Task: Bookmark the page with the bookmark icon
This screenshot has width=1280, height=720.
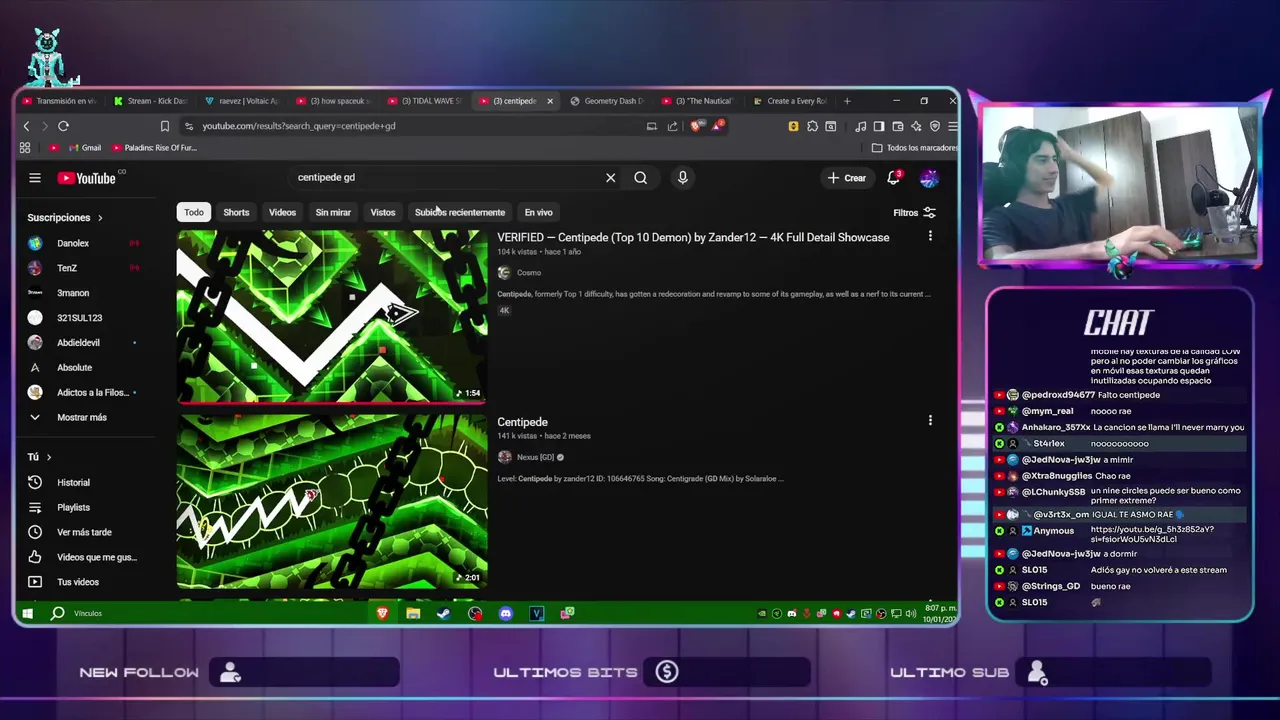Action: click(x=164, y=126)
